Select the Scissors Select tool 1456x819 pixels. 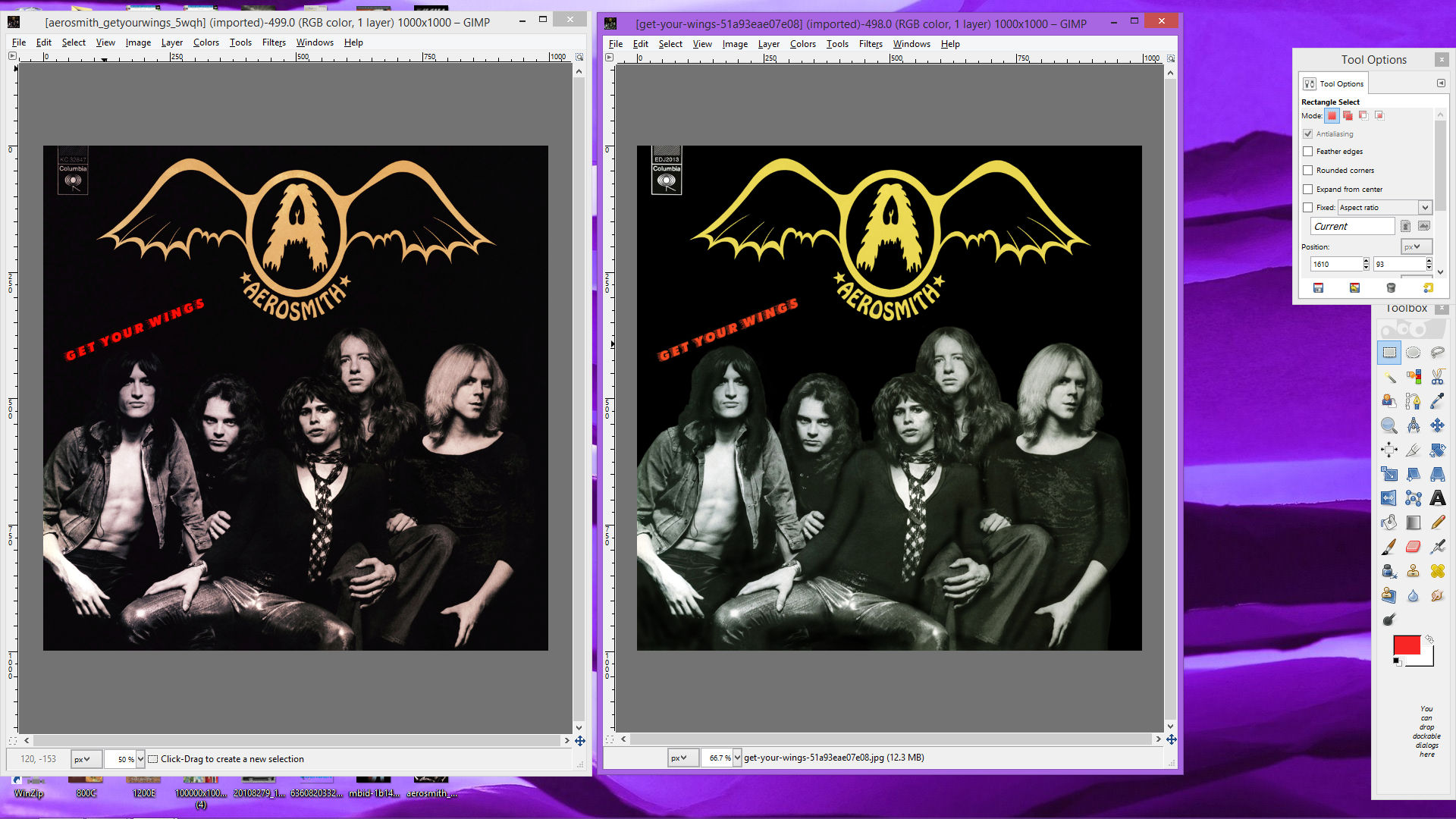click(1437, 377)
